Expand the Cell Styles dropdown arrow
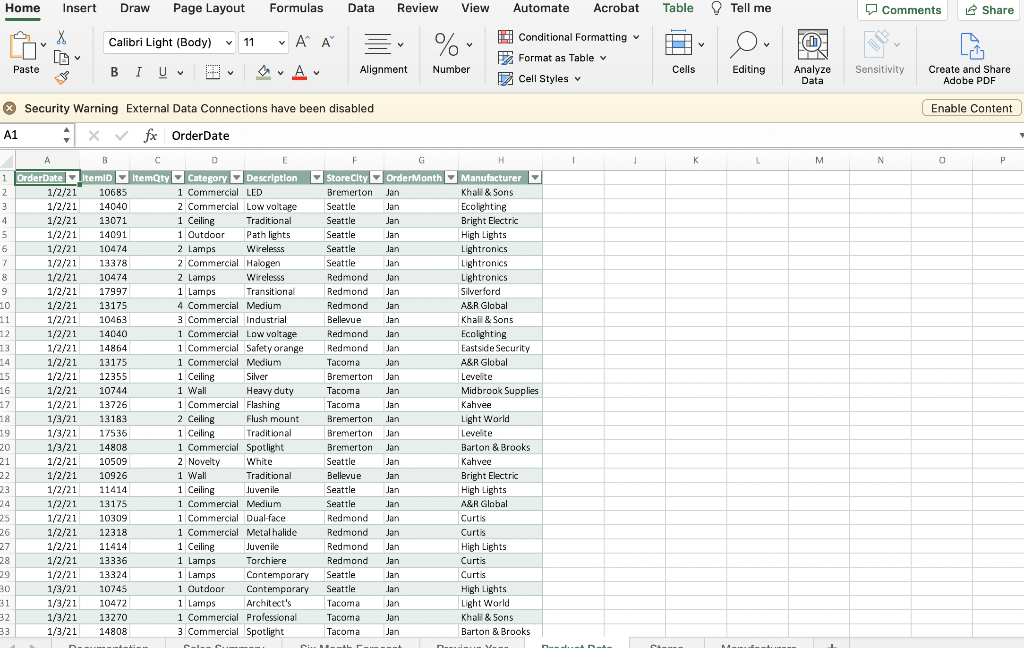 577,79
